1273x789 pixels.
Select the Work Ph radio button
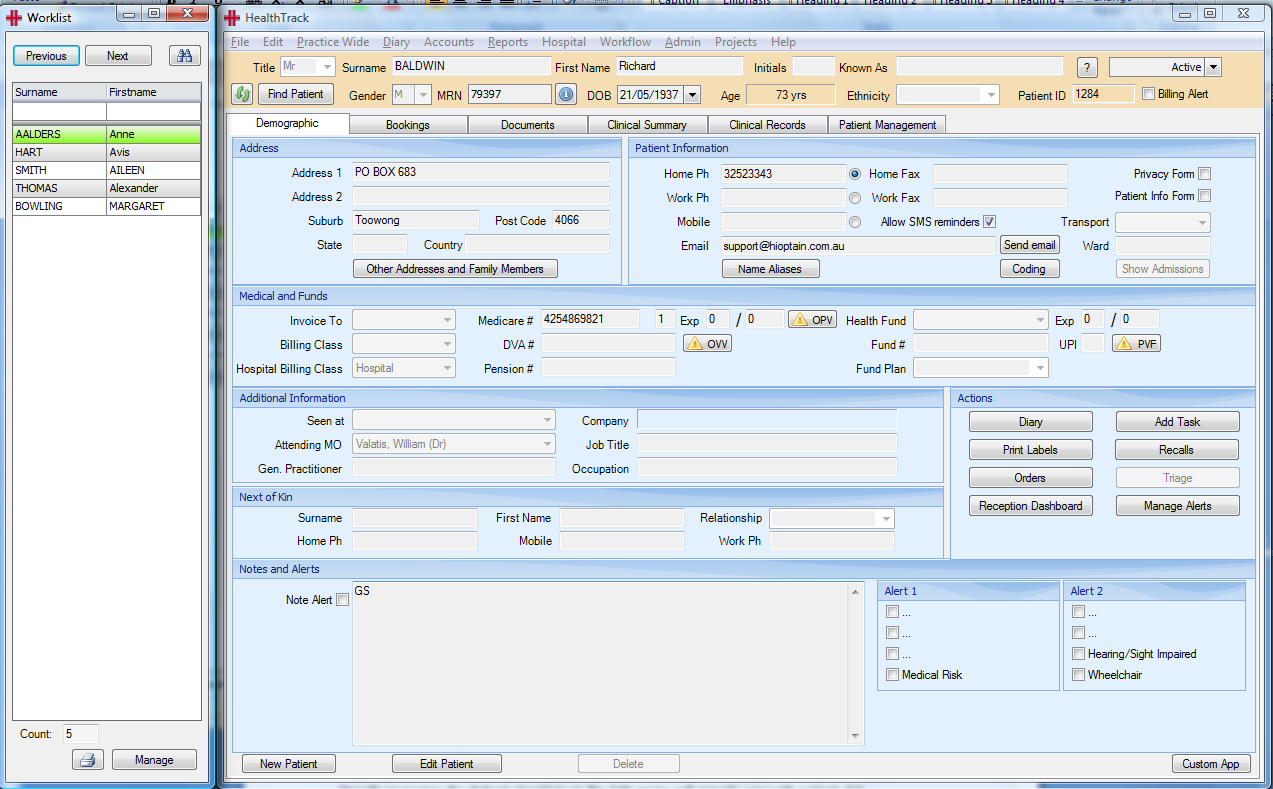coord(855,198)
